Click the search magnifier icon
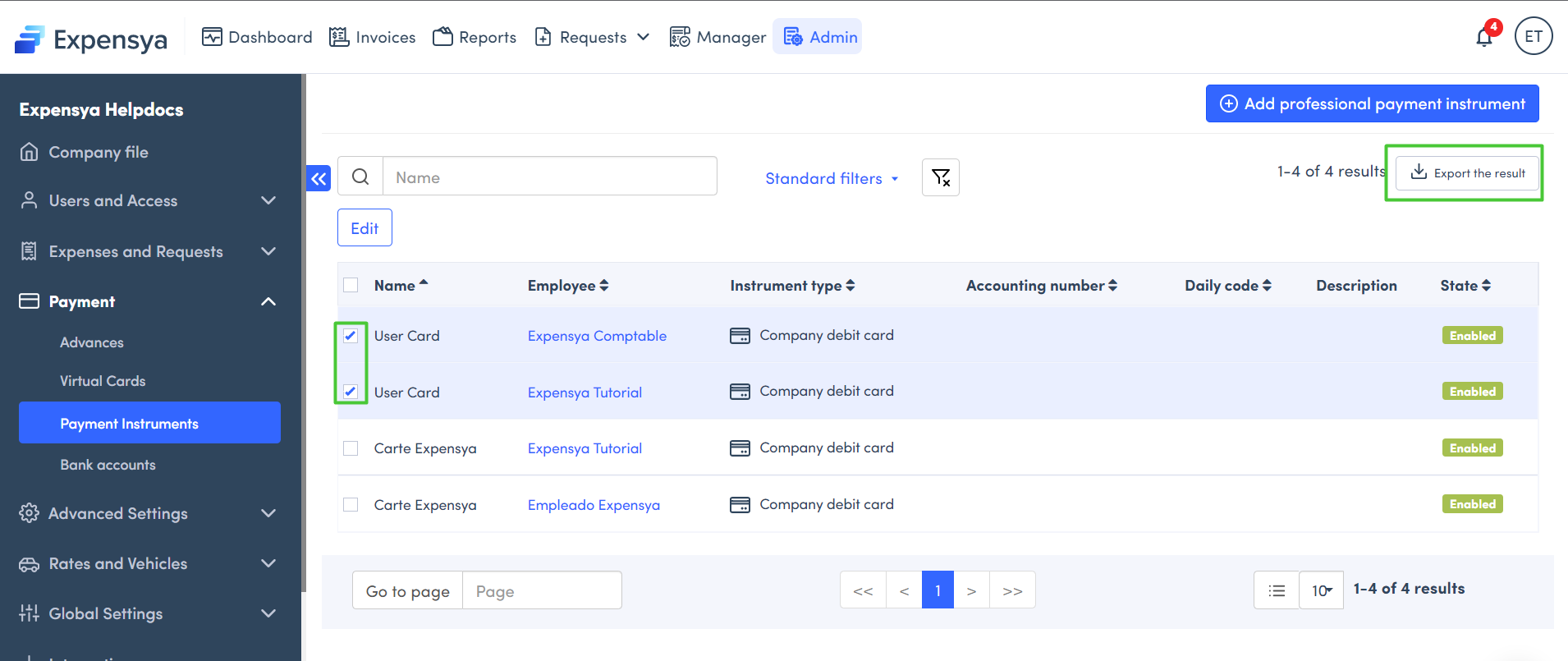 pyautogui.click(x=360, y=177)
